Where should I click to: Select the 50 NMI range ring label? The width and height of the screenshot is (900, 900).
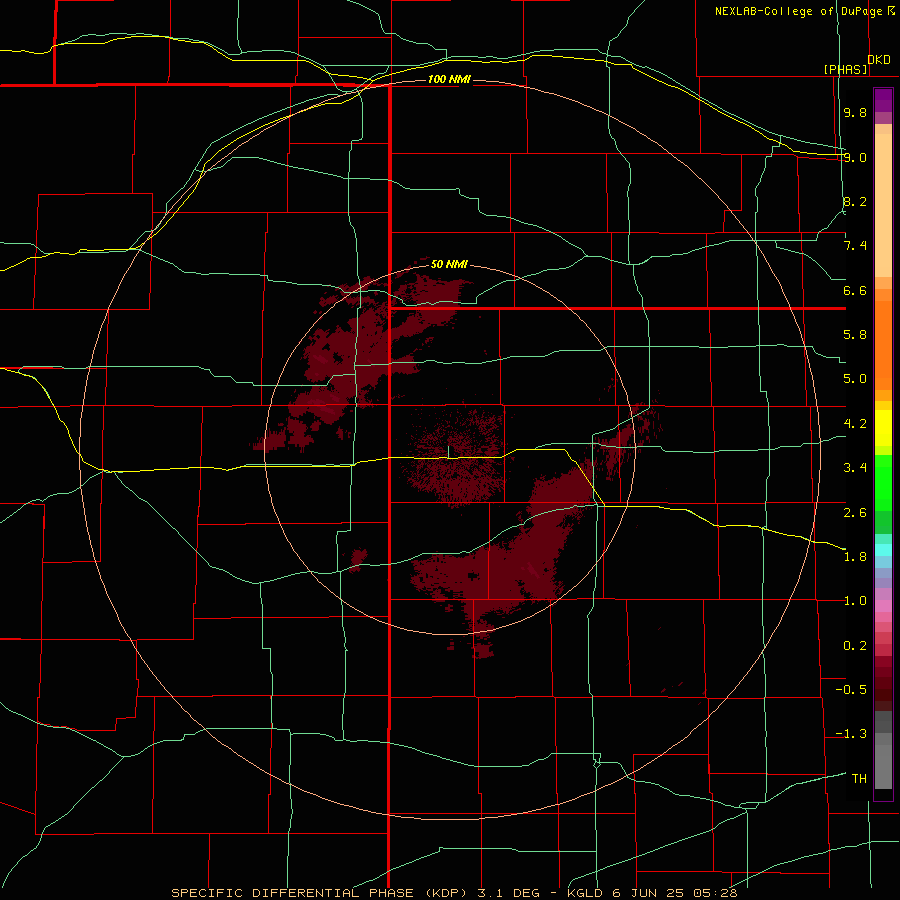click(449, 264)
